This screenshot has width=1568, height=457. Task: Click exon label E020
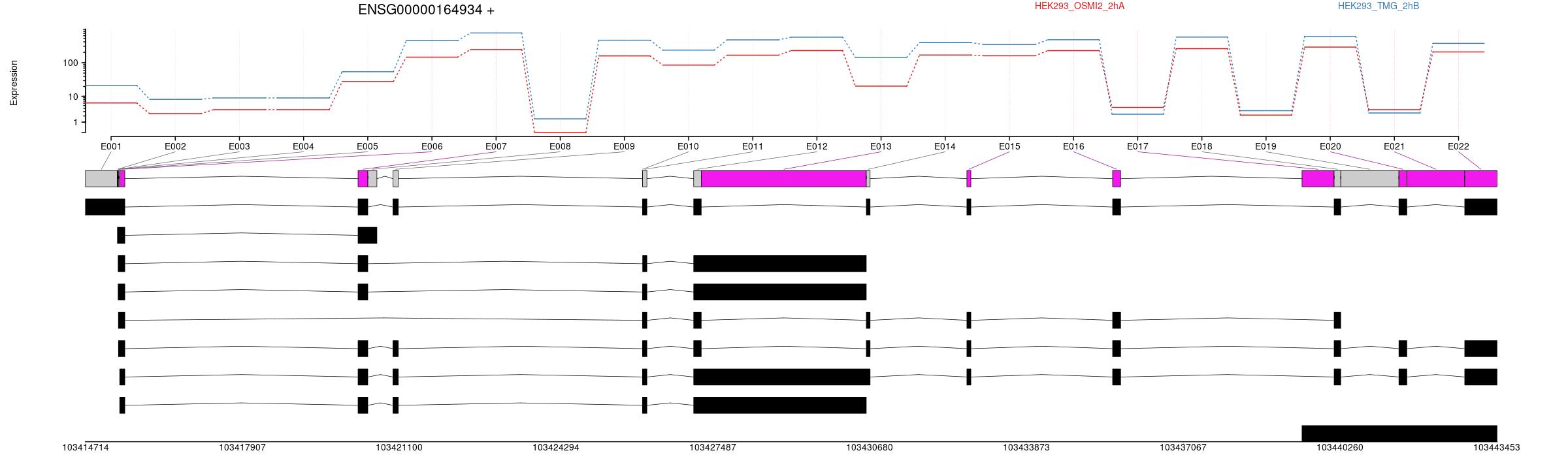click(1330, 146)
